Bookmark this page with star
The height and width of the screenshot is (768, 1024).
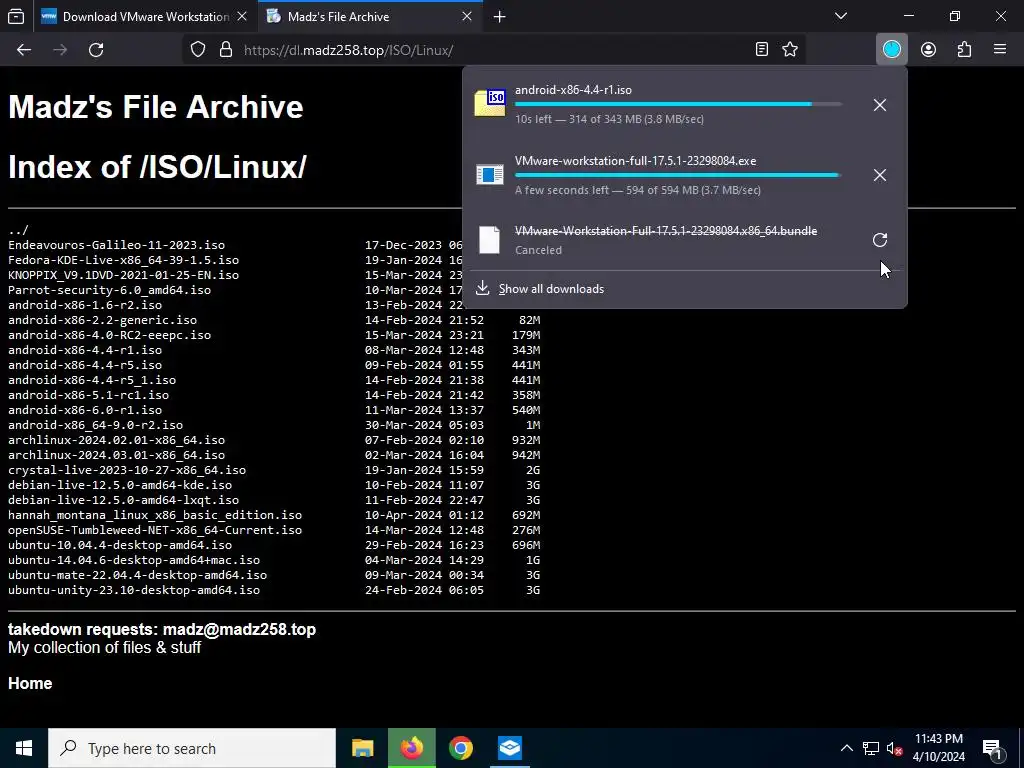click(x=790, y=50)
